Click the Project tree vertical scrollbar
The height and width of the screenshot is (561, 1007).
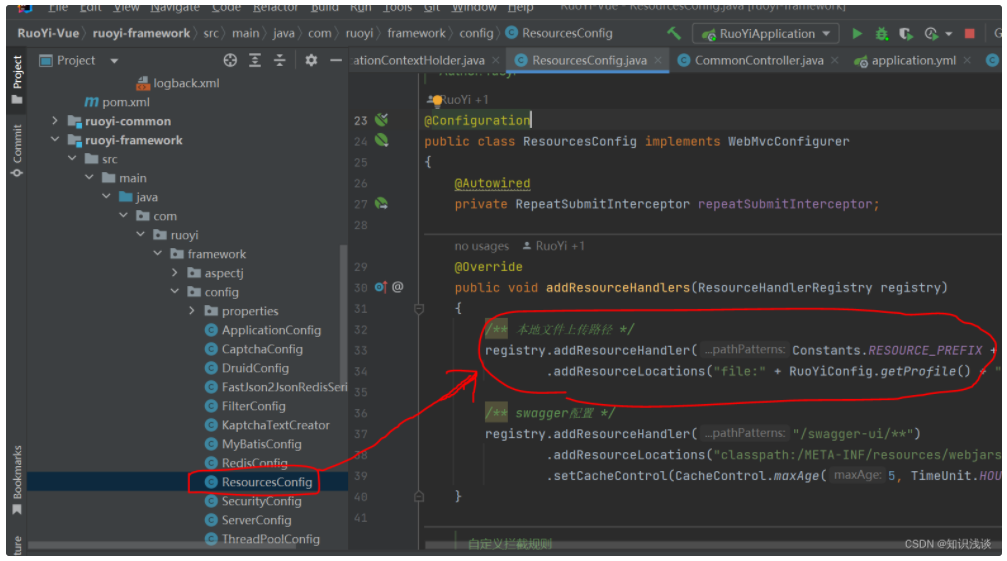click(344, 315)
